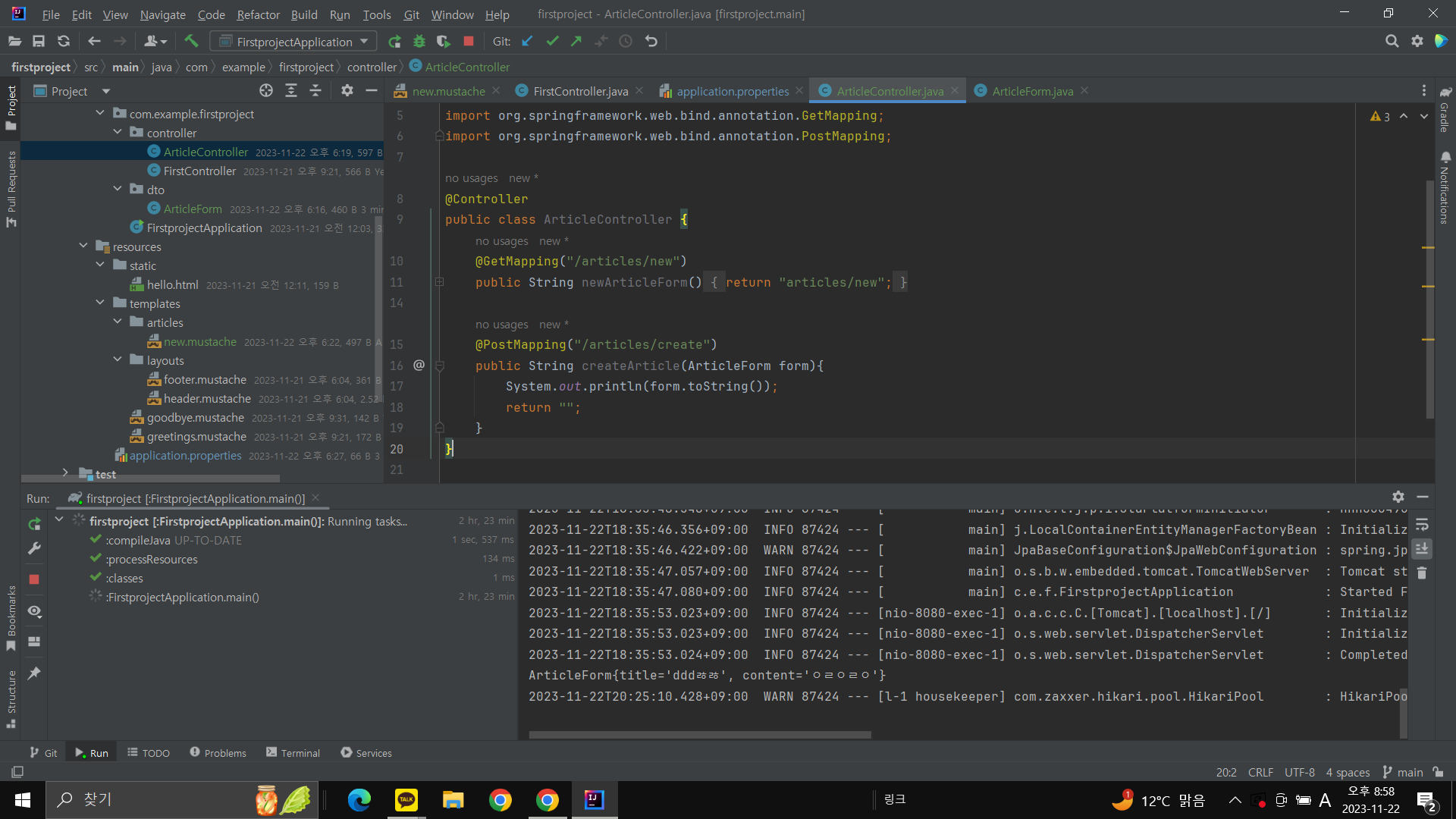Collapse the templates folder in tree
This screenshot has width=1456, height=819.
coord(100,303)
